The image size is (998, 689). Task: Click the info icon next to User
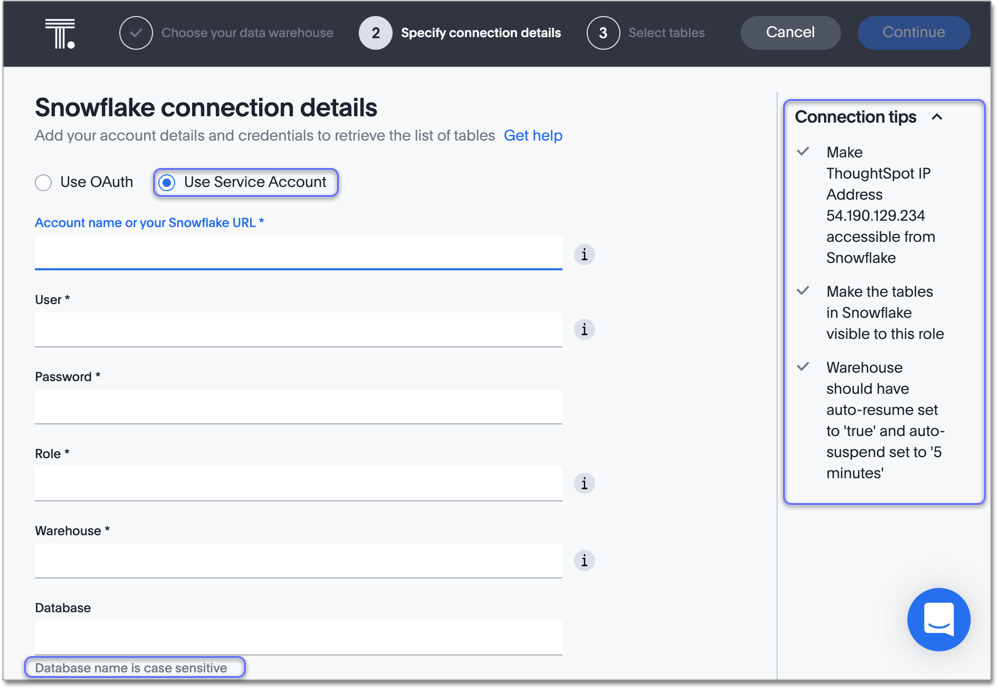click(x=584, y=329)
